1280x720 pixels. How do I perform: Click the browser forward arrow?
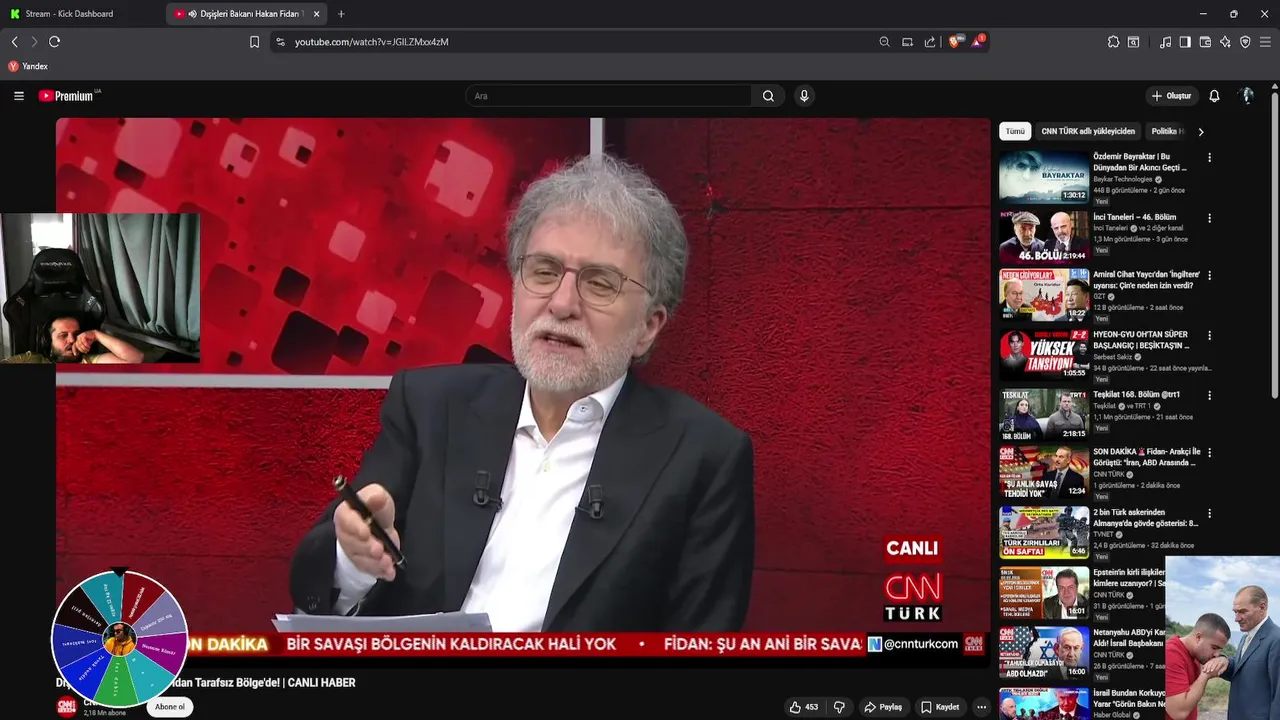34,42
